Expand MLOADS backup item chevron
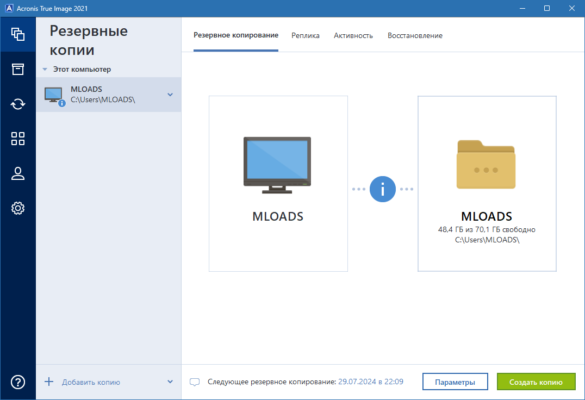 coord(170,94)
